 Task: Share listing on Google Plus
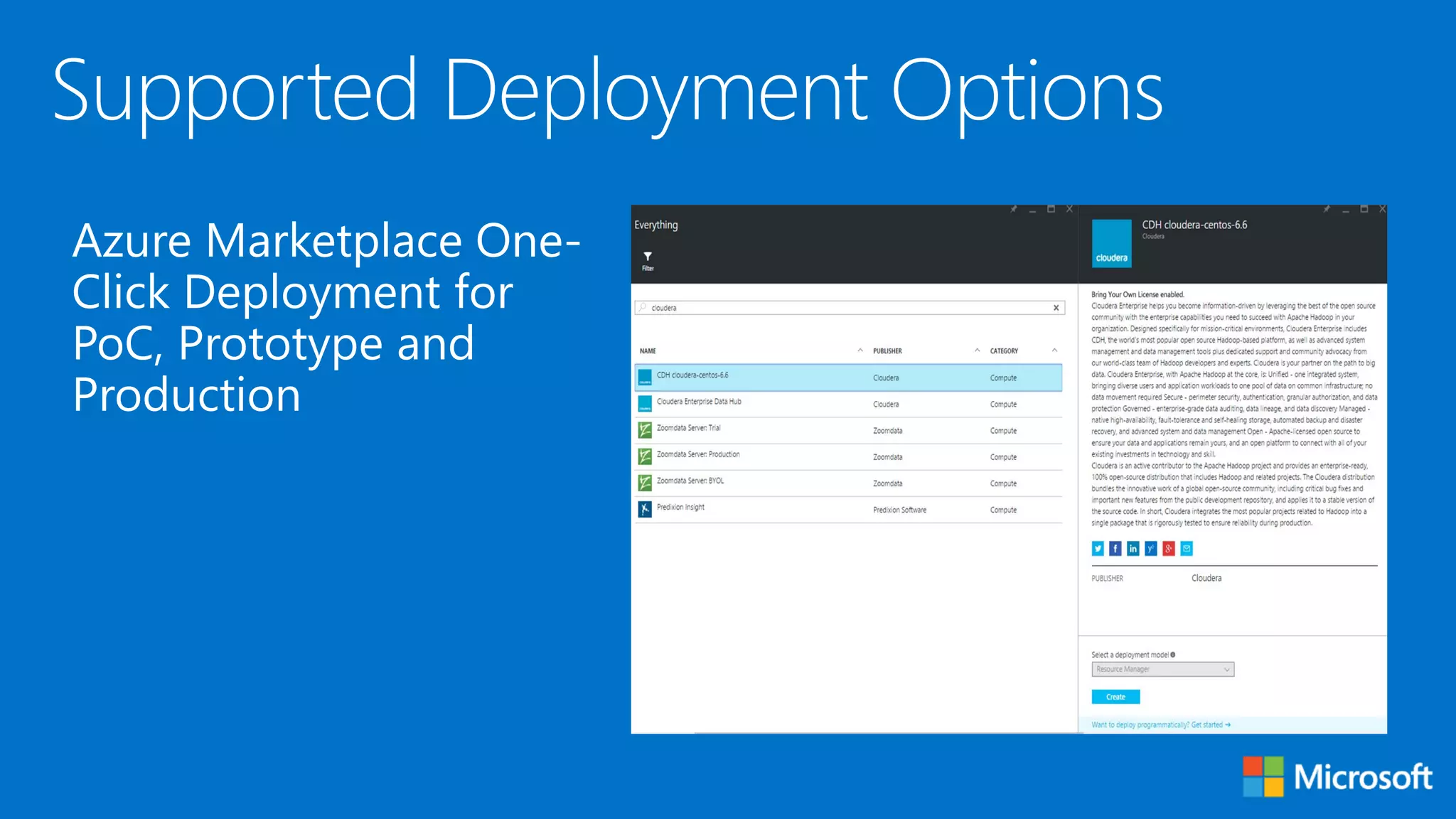point(1169,548)
